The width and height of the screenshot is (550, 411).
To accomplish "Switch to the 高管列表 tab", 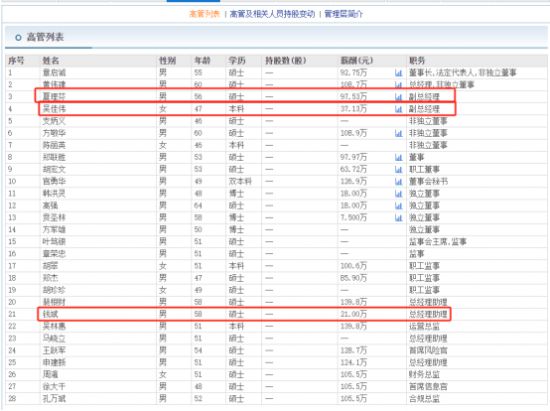I will (x=204, y=14).
